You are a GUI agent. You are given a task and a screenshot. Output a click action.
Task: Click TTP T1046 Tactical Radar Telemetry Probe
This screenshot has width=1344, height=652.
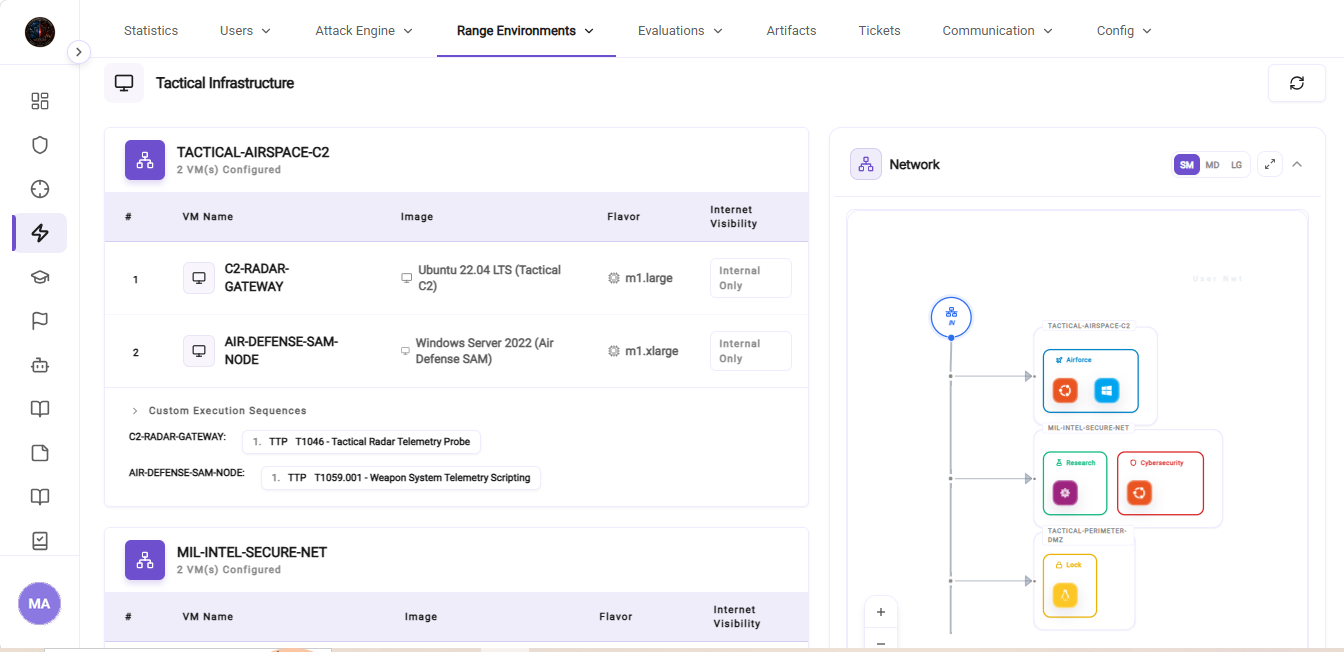[362, 442]
